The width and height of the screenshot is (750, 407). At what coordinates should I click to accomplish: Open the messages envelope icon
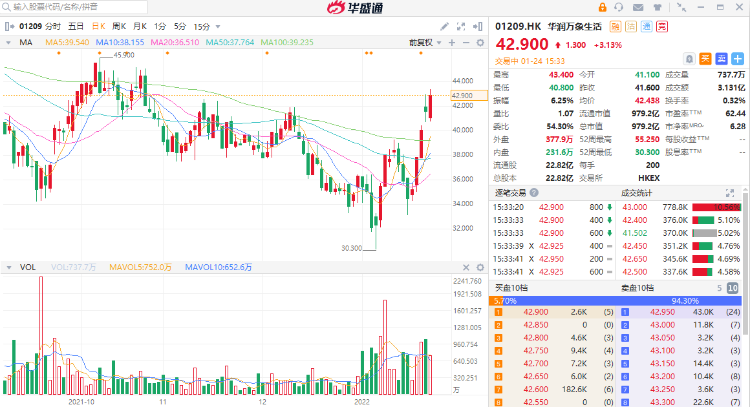638,7
